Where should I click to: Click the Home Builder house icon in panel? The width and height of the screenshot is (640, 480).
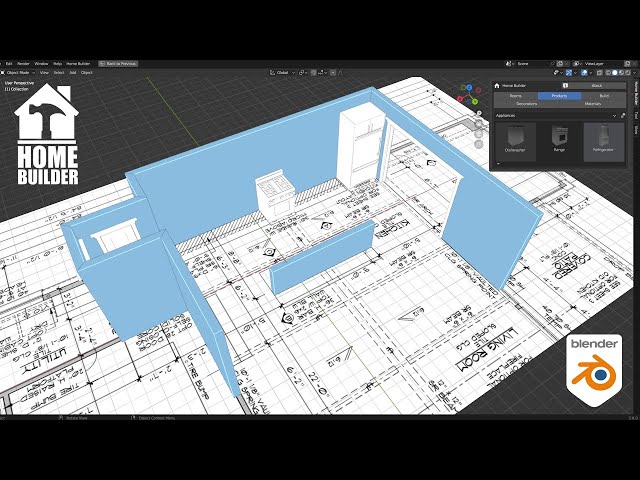(x=497, y=86)
